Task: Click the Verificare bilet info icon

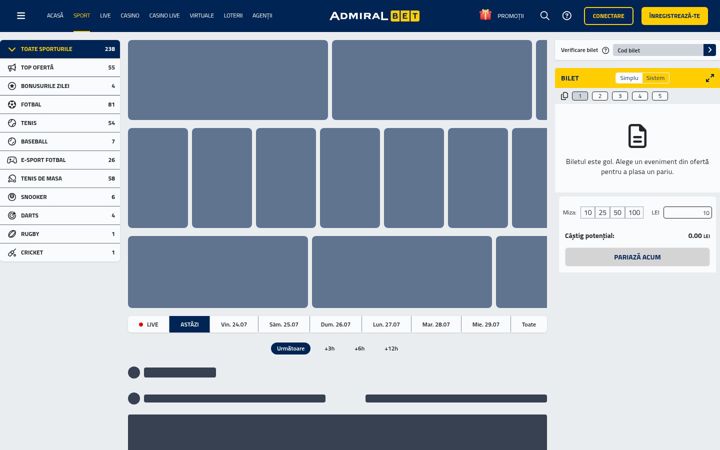Action: click(605, 50)
